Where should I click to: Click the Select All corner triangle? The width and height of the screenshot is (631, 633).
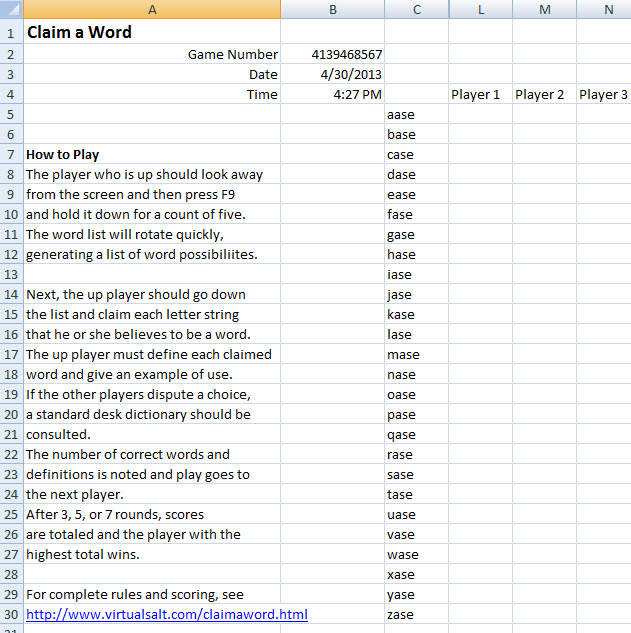click(11, 9)
